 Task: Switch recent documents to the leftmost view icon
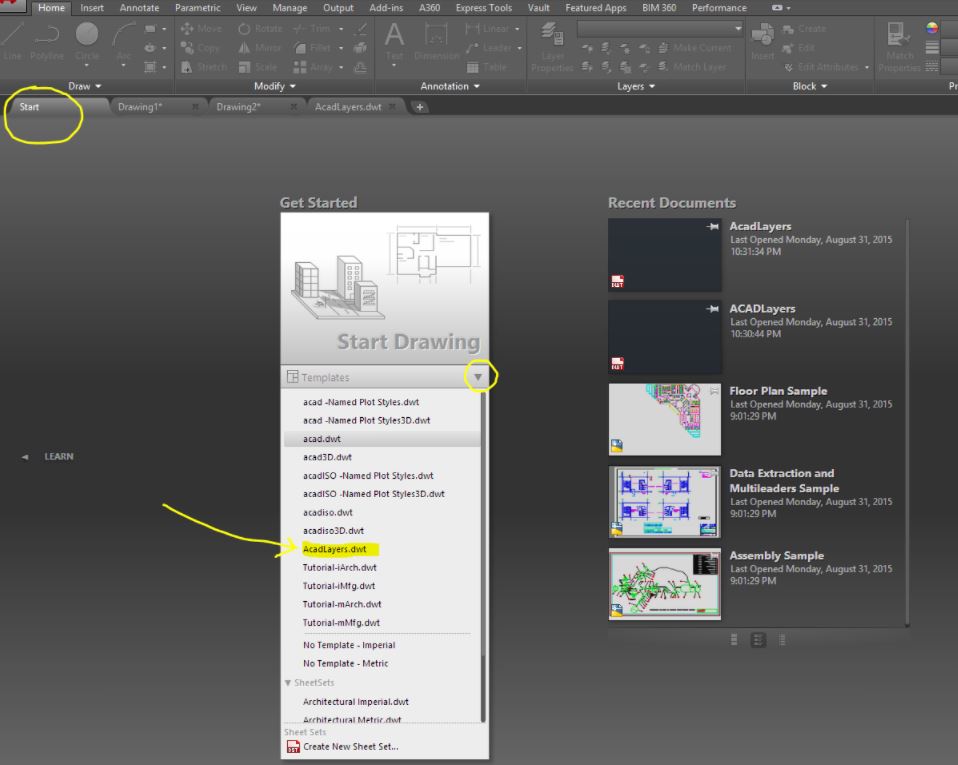tap(734, 640)
